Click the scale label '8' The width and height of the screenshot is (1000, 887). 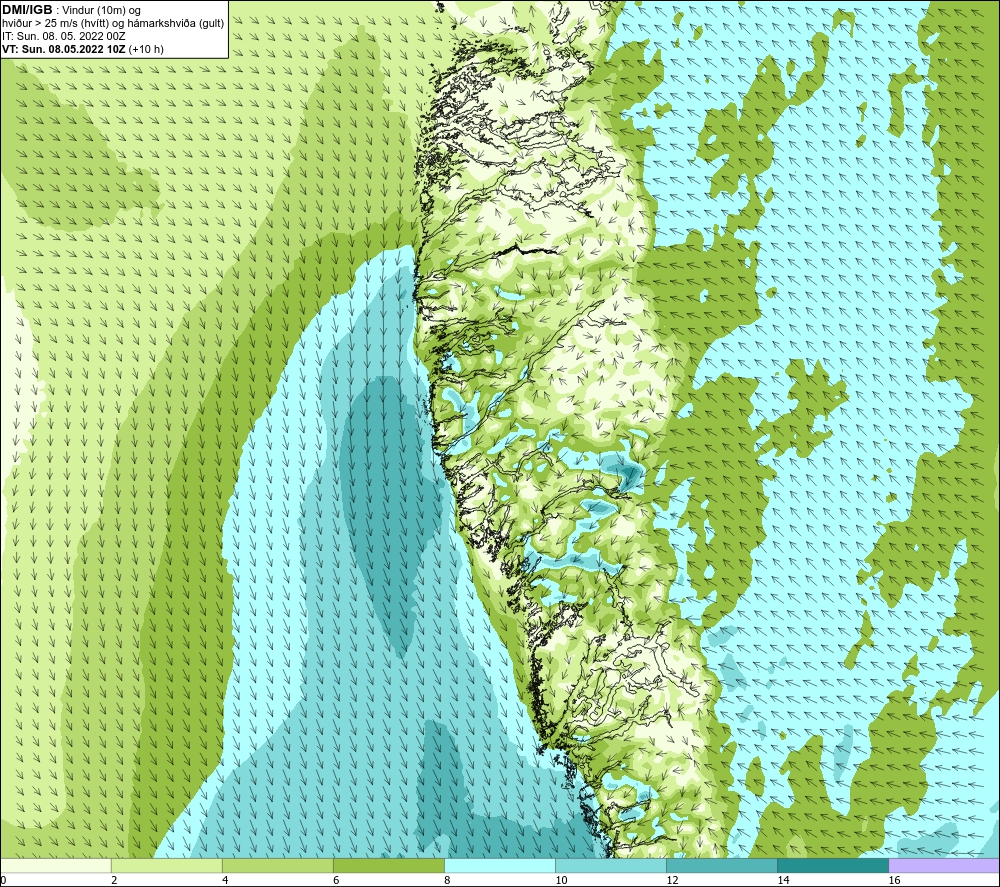coord(447,881)
